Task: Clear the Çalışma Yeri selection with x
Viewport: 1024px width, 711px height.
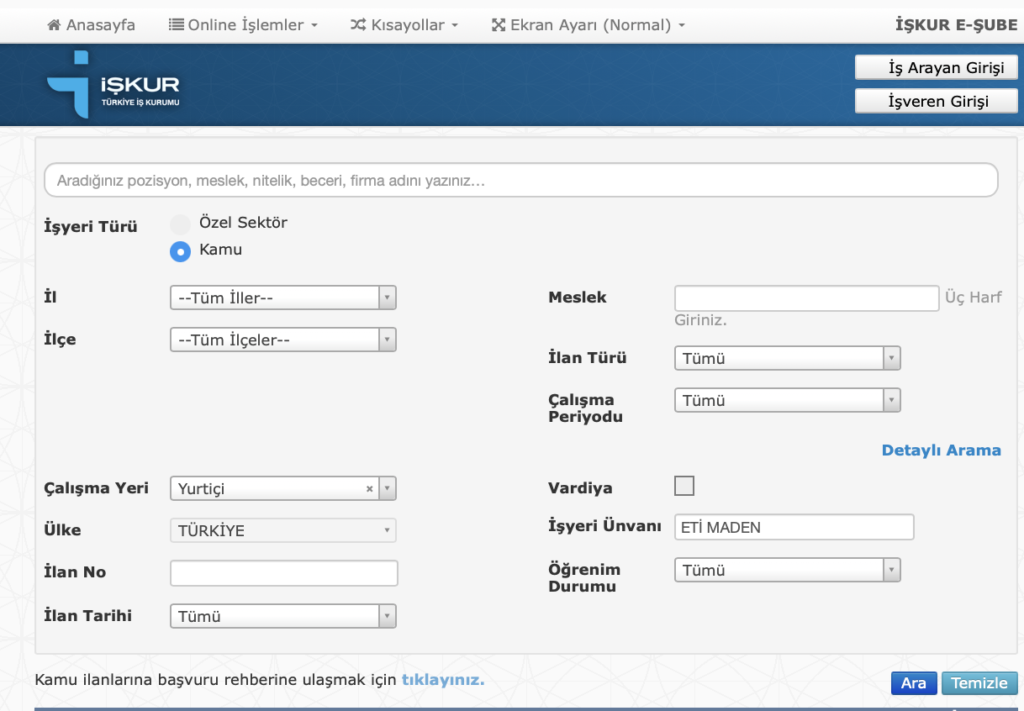Action: click(x=369, y=489)
